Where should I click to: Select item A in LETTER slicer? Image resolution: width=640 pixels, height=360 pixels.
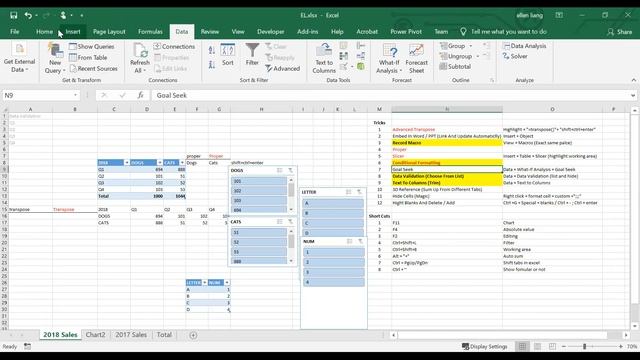pos(333,203)
